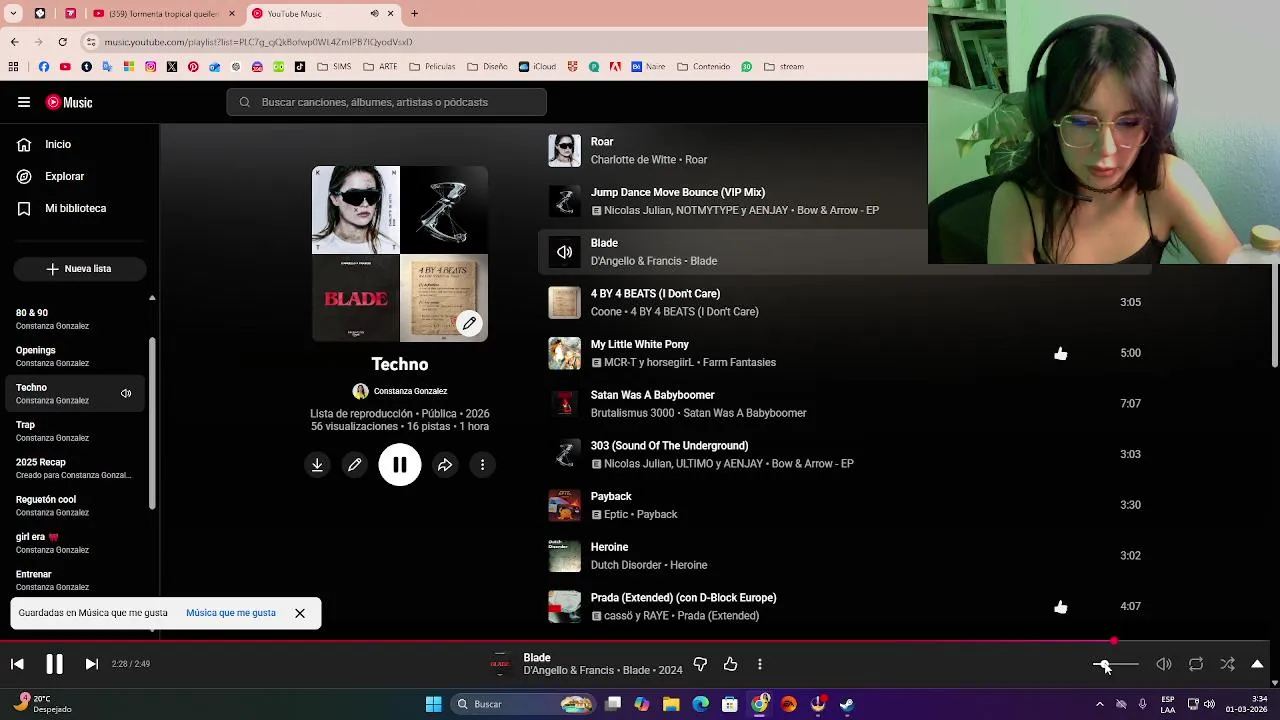The height and width of the screenshot is (720, 1280).
Task: Dismiss the saved-to-liked-music notification
Action: pyautogui.click(x=299, y=613)
